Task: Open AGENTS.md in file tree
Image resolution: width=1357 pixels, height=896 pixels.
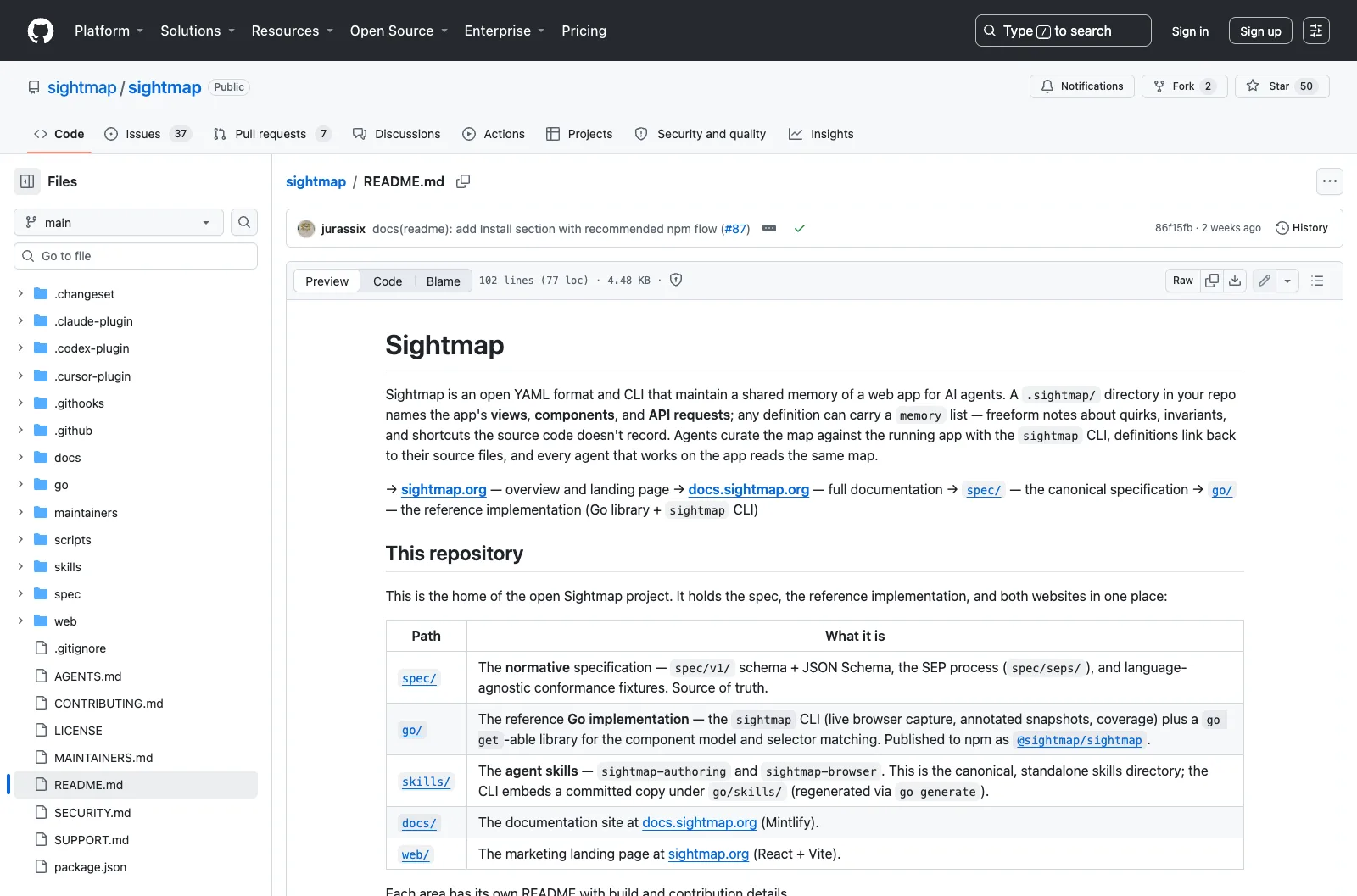Action: coord(87,676)
